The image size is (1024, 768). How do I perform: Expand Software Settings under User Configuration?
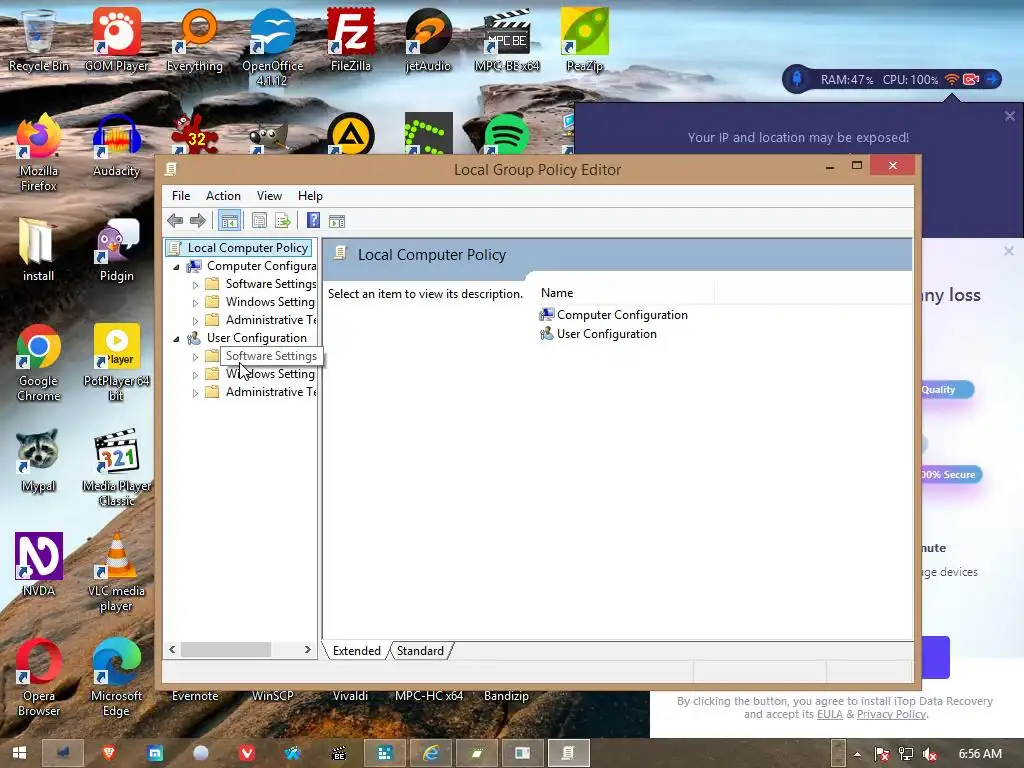(x=195, y=357)
